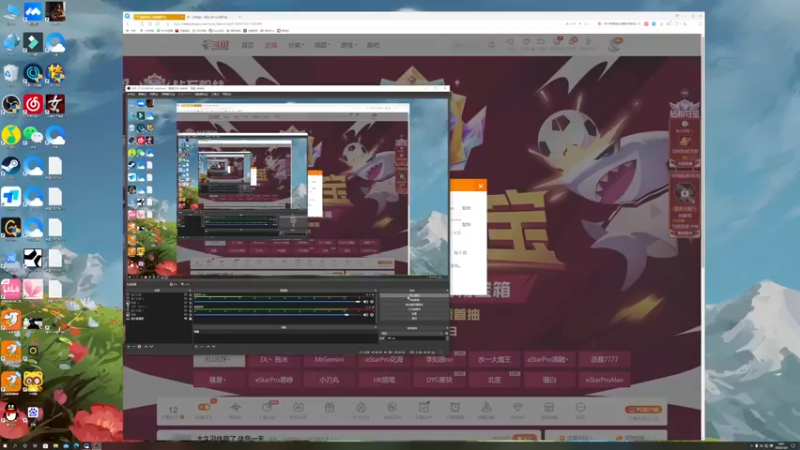Screen dimensions: 800x450
Task: Open source properties gear below sources list
Action: 139,346
